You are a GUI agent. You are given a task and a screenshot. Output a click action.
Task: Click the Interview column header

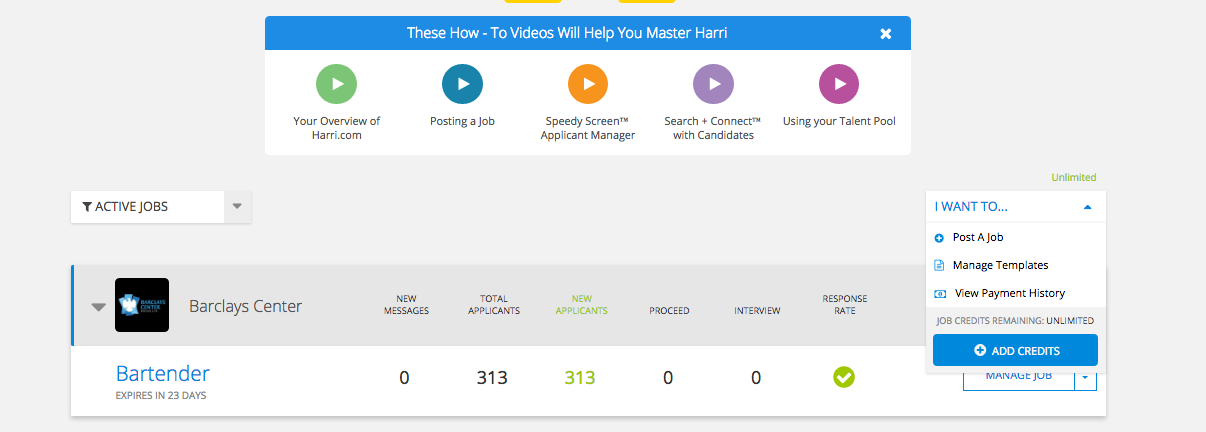(x=757, y=311)
